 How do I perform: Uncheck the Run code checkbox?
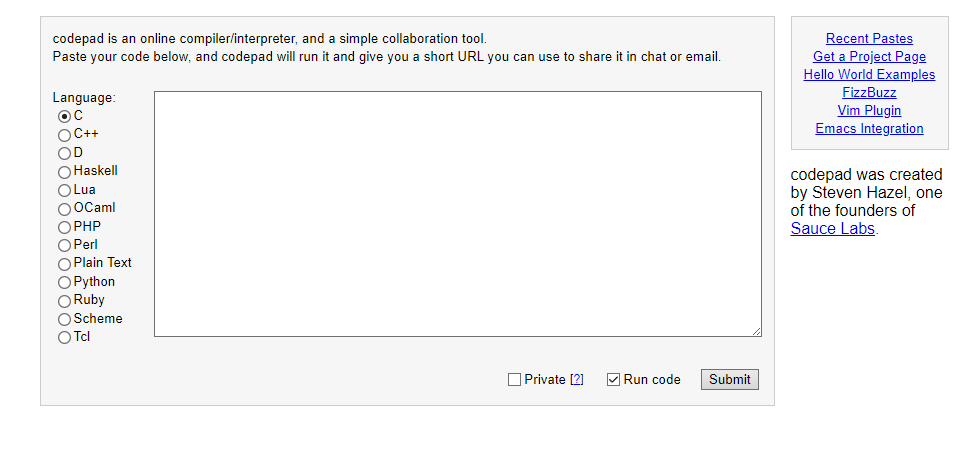[614, 380]
